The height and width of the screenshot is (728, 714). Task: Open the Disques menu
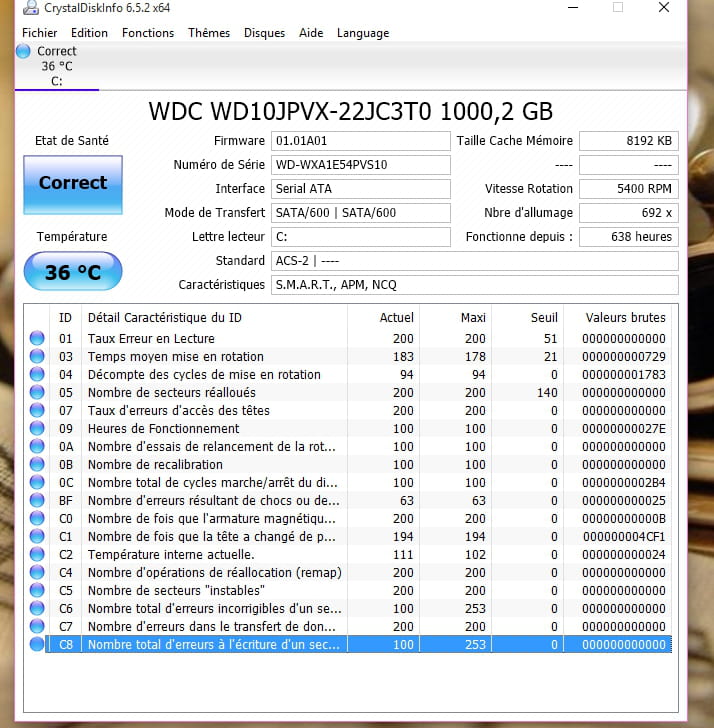click(264, 33)
